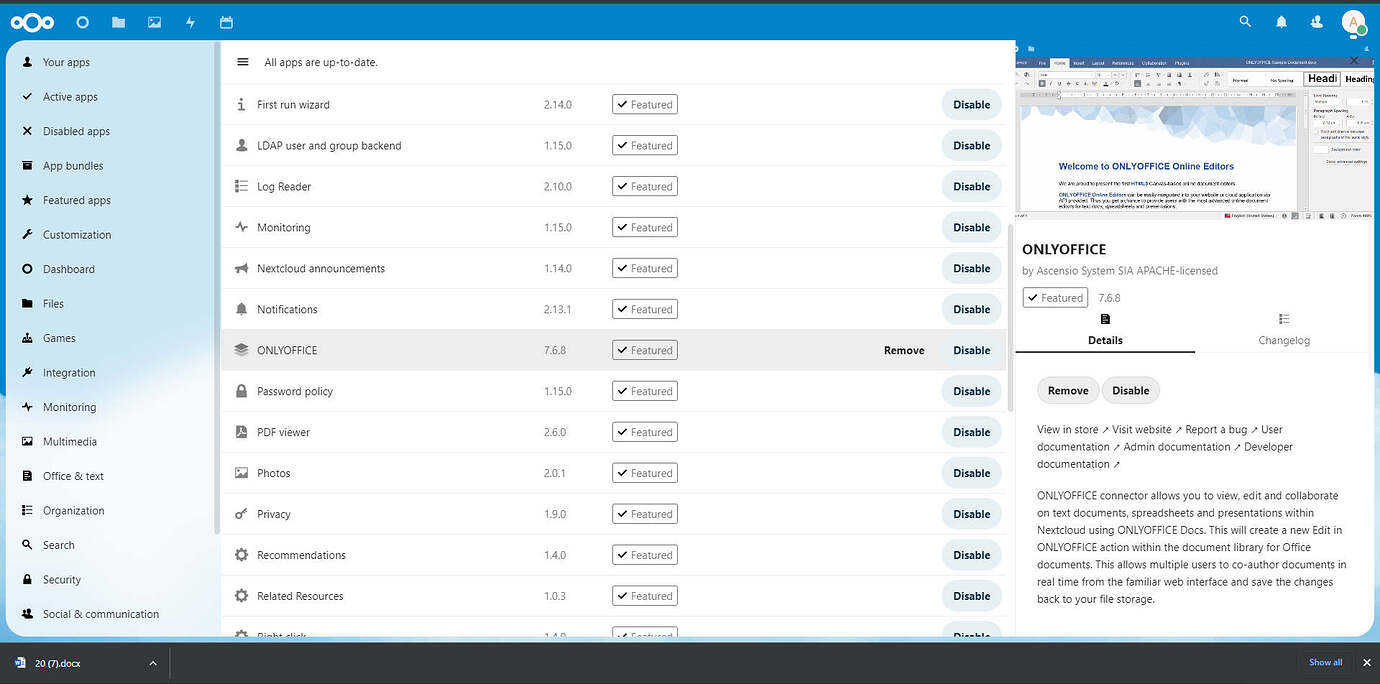The image size is (1380, 684).
Task: Open the notifications bell in the header
Action: coord(1281,21)
